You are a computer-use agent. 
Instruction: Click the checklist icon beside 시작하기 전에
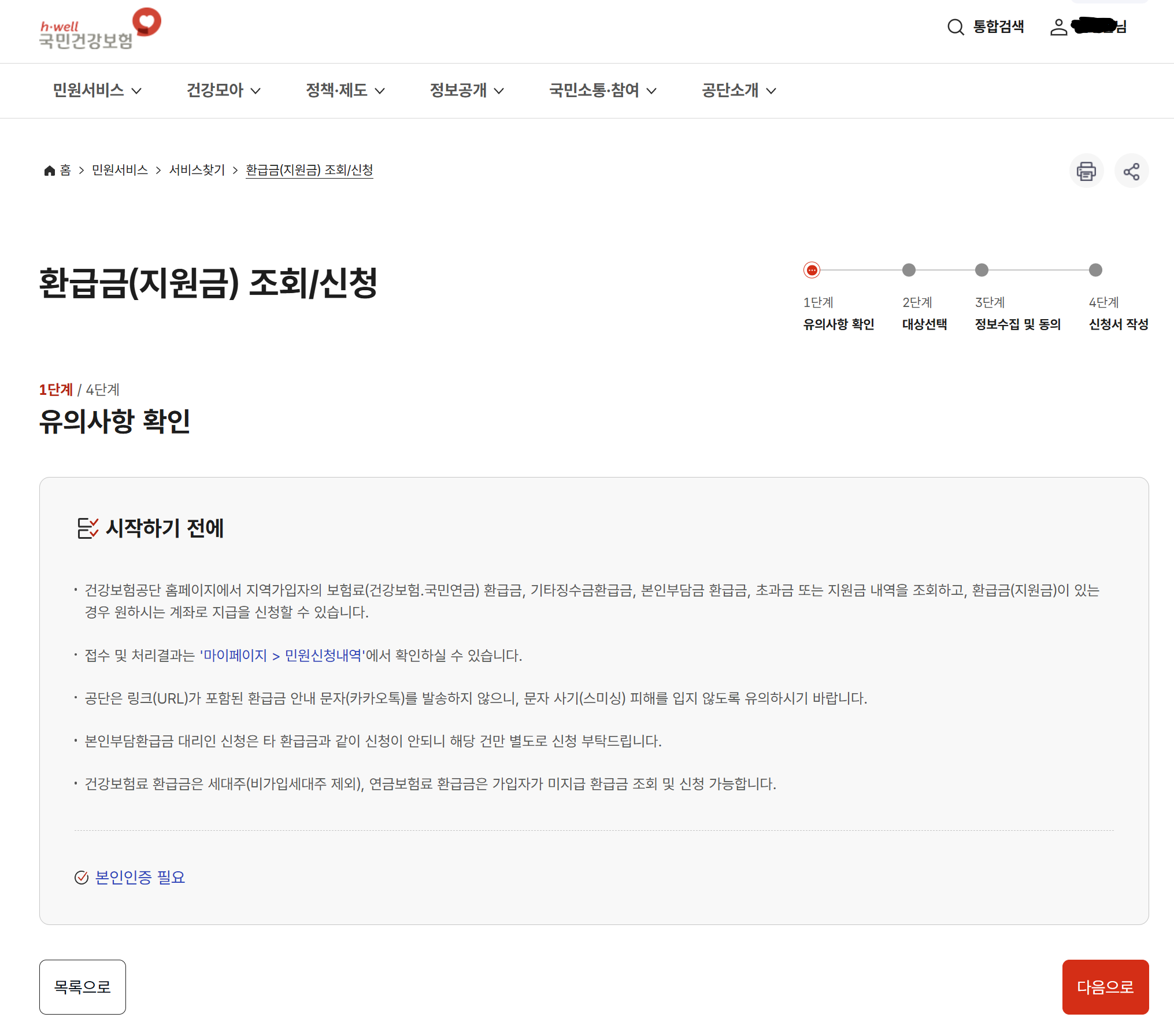88,528
